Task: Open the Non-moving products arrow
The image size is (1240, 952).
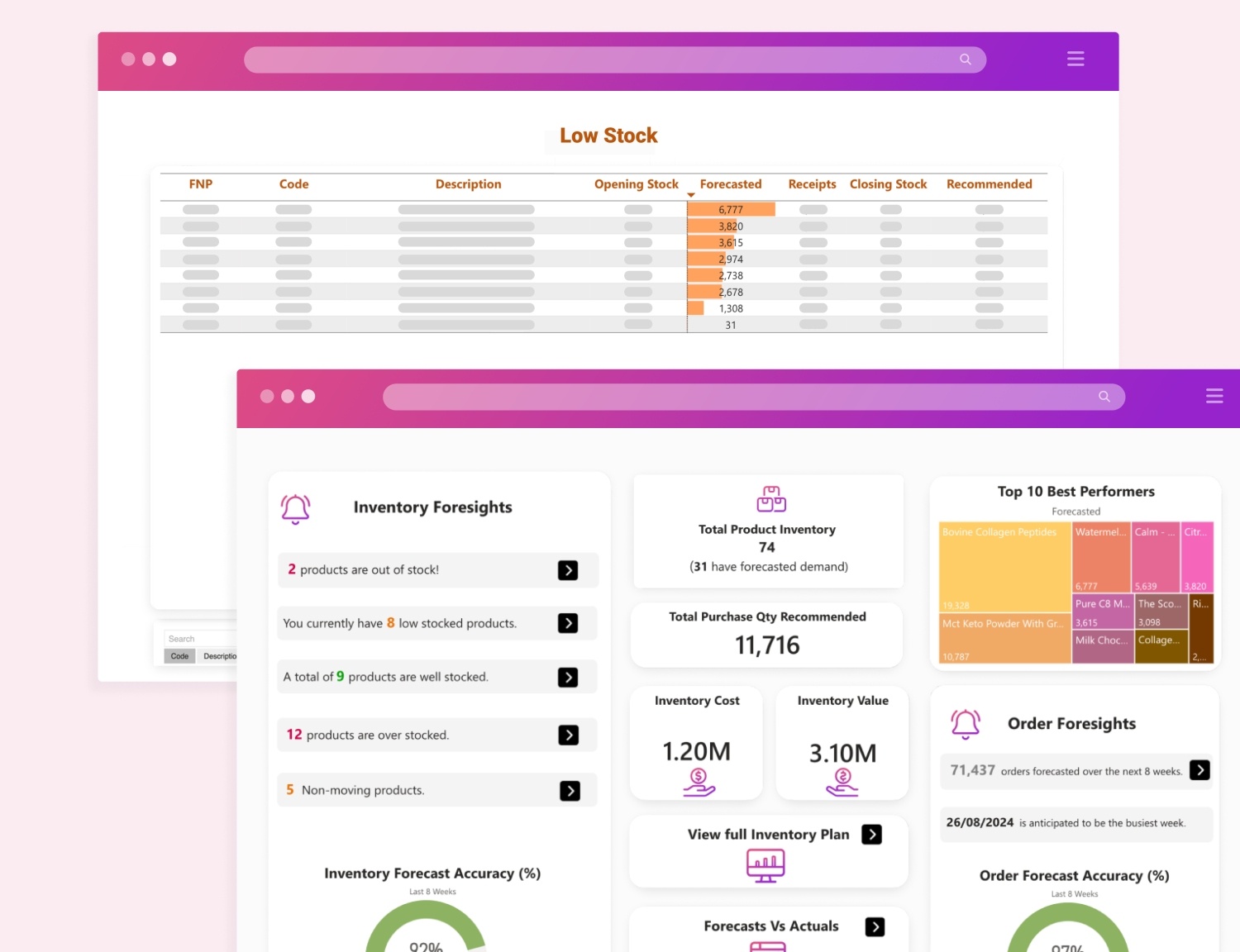Action: (570, 791)
